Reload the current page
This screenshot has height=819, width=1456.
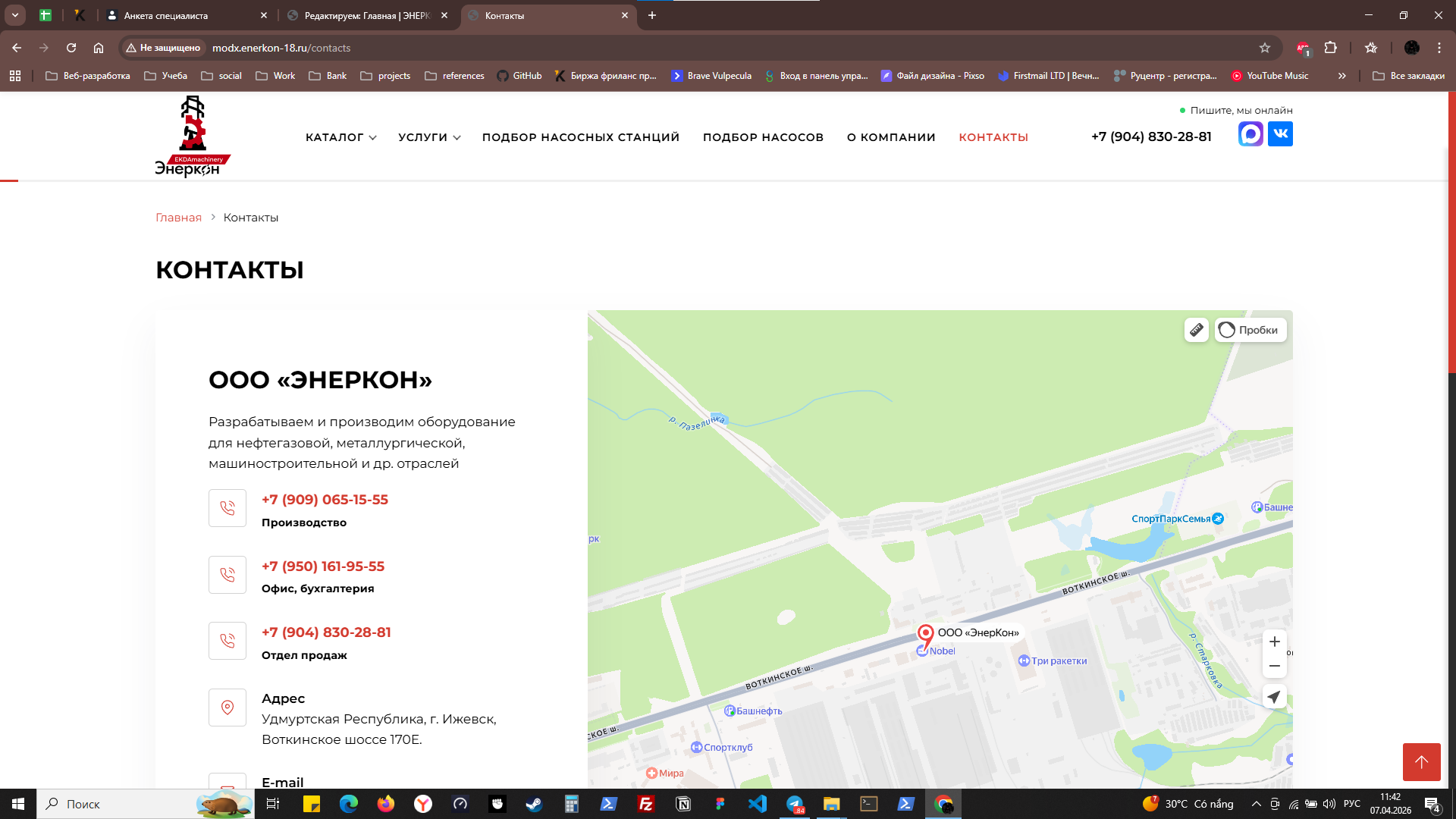coord(71,48)
